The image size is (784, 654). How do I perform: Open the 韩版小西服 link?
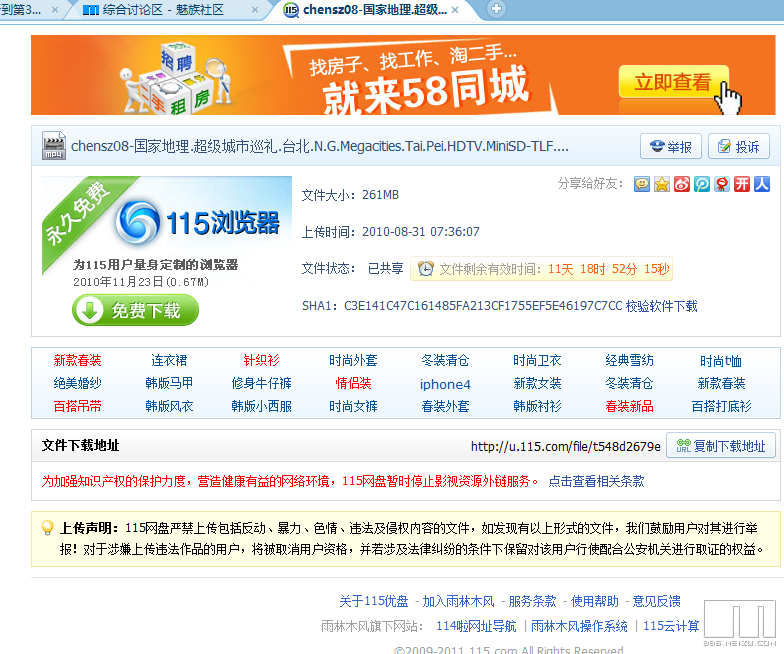(261, 406)
